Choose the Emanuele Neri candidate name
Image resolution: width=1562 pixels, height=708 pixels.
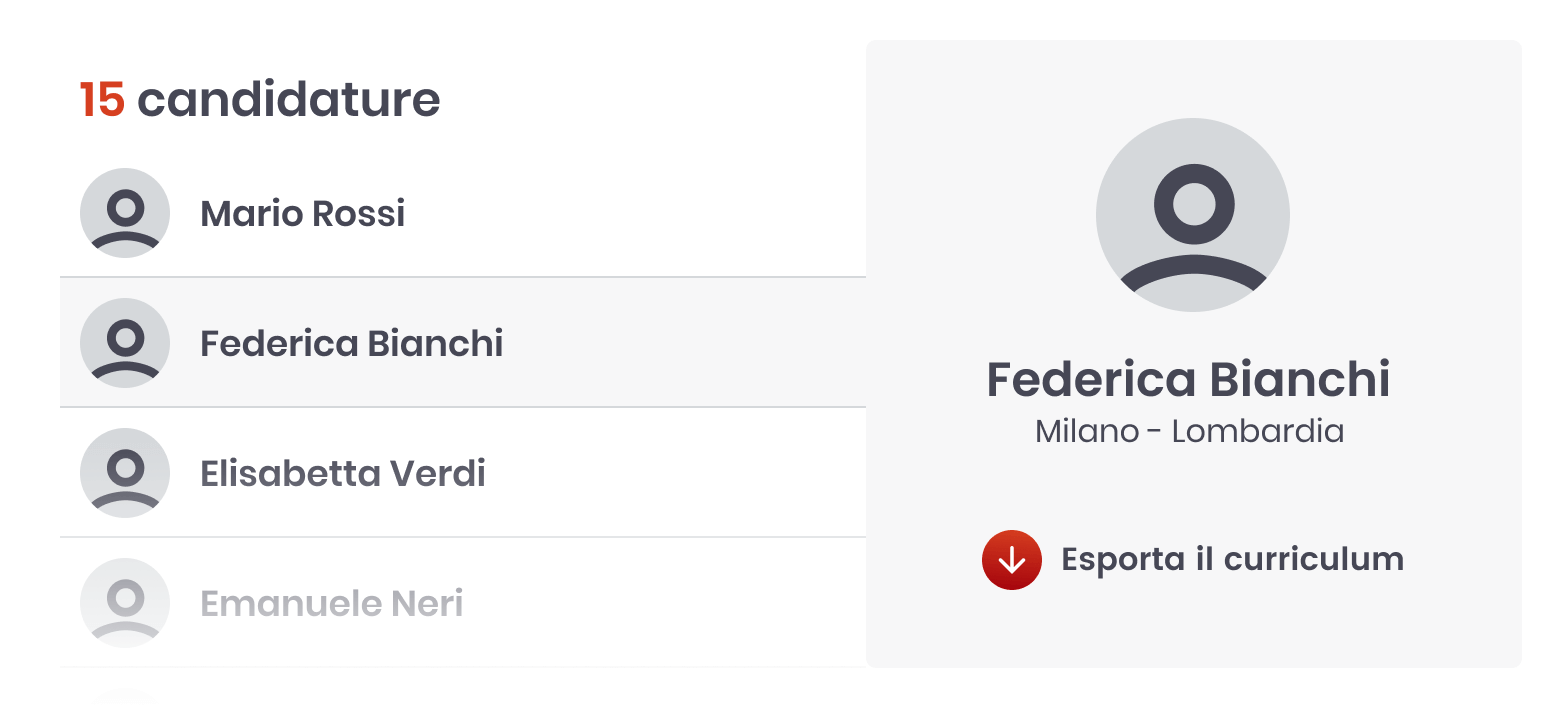(332, 604)
